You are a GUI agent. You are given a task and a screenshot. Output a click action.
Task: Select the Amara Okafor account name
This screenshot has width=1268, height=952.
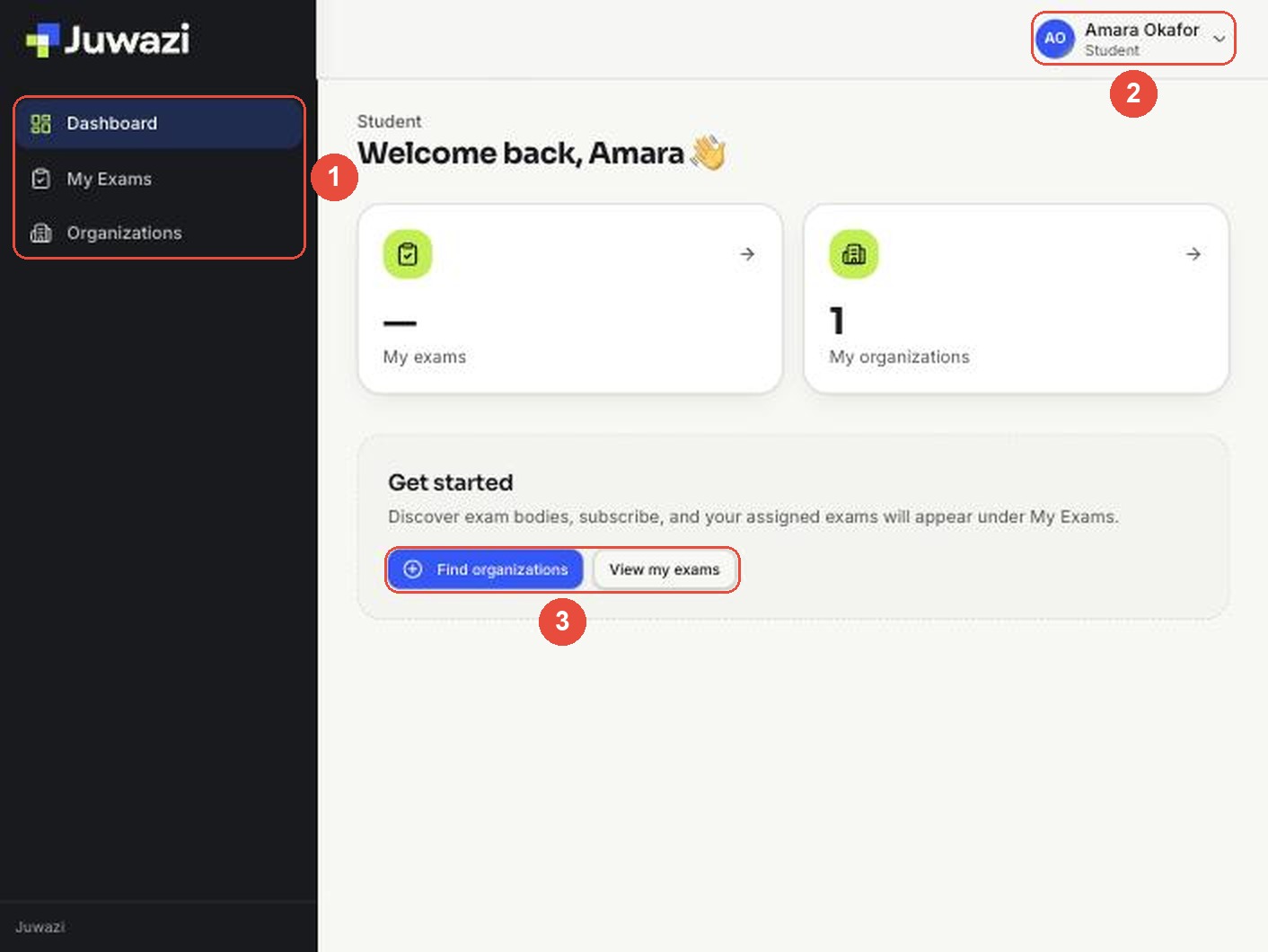click(x=1141, y=30)
